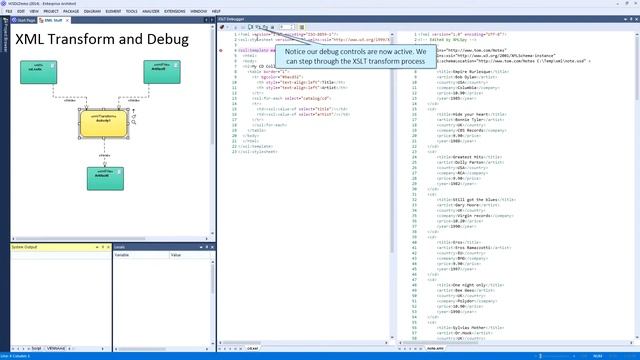Click the artifact icon on top-right green element

176,65
